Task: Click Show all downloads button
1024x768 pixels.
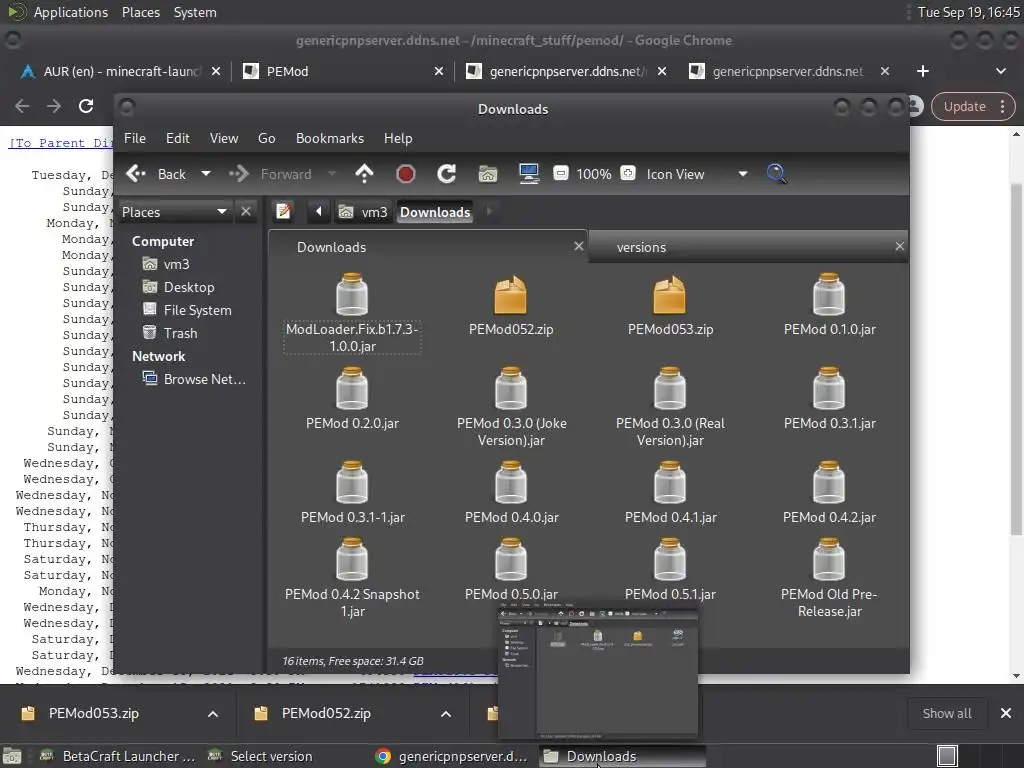Action: point(947,714)
